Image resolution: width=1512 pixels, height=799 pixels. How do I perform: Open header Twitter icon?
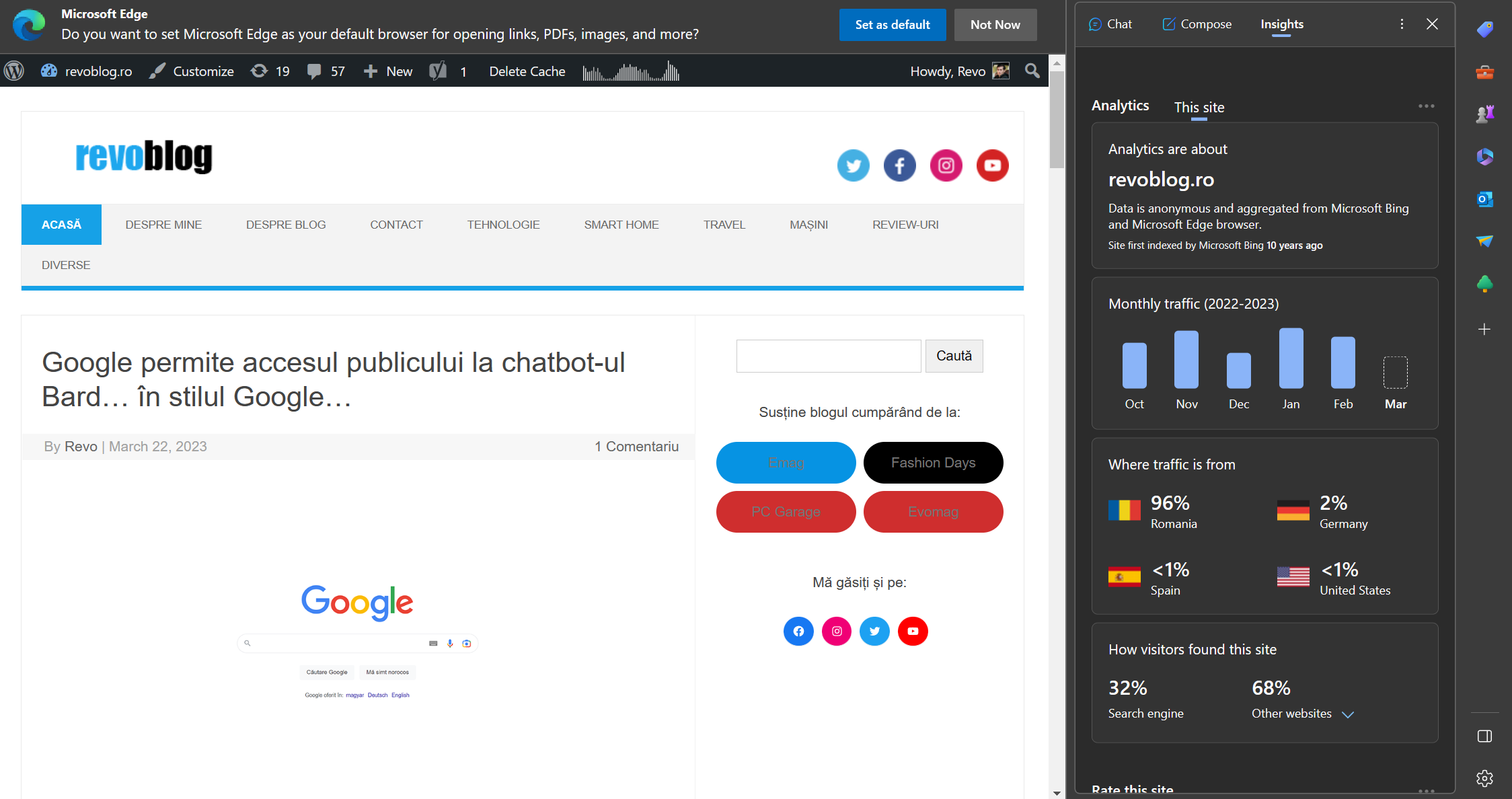point(854,165)
